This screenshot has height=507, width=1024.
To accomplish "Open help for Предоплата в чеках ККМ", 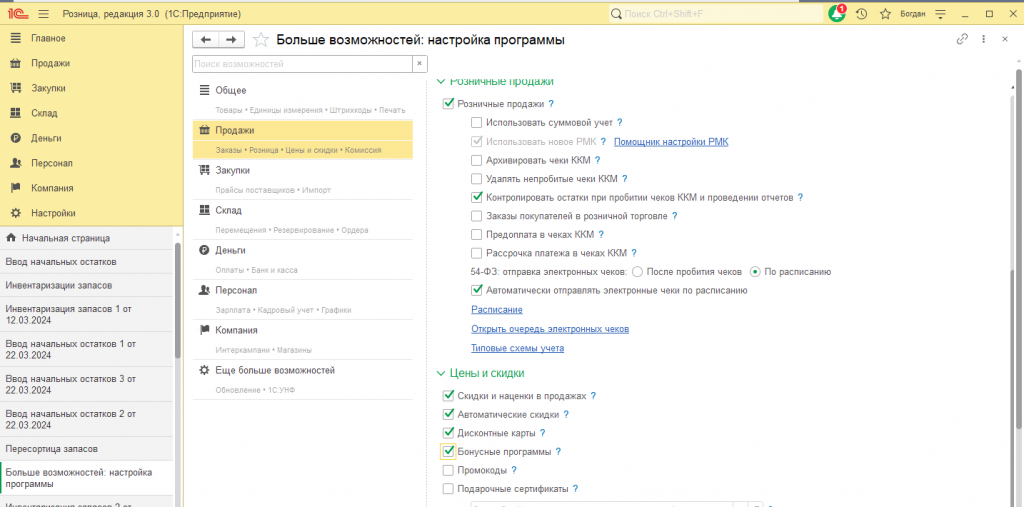I will point(601,235).
